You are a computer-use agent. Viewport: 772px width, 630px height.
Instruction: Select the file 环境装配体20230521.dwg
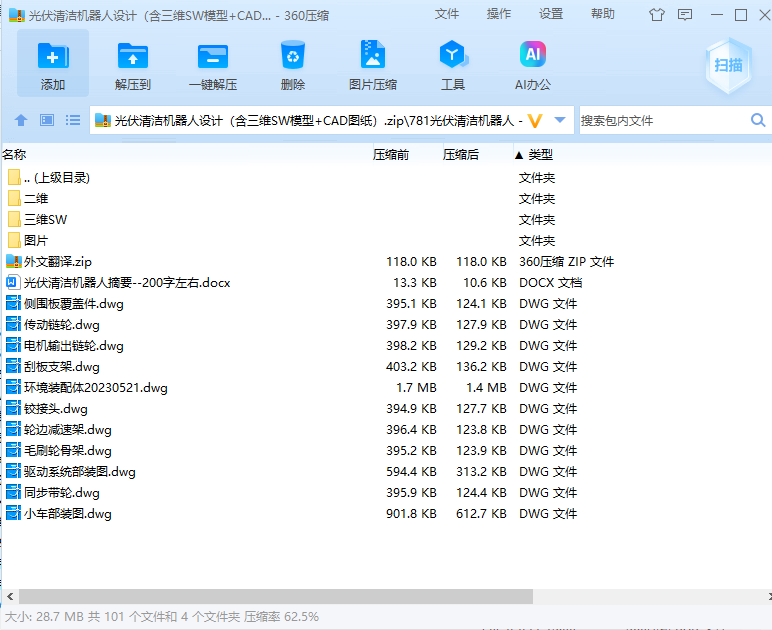coord(96,388)
